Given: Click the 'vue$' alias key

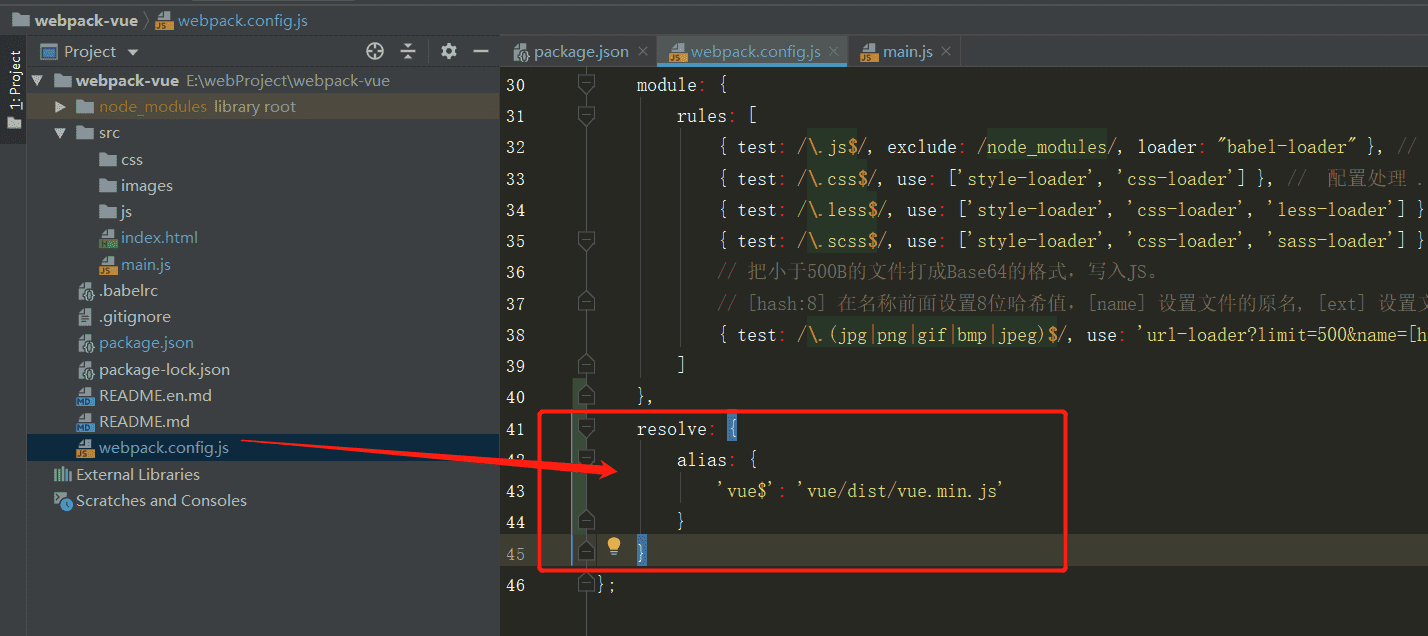Looking at the screenshot, I should pyautogui.click(x=746, y=491).
